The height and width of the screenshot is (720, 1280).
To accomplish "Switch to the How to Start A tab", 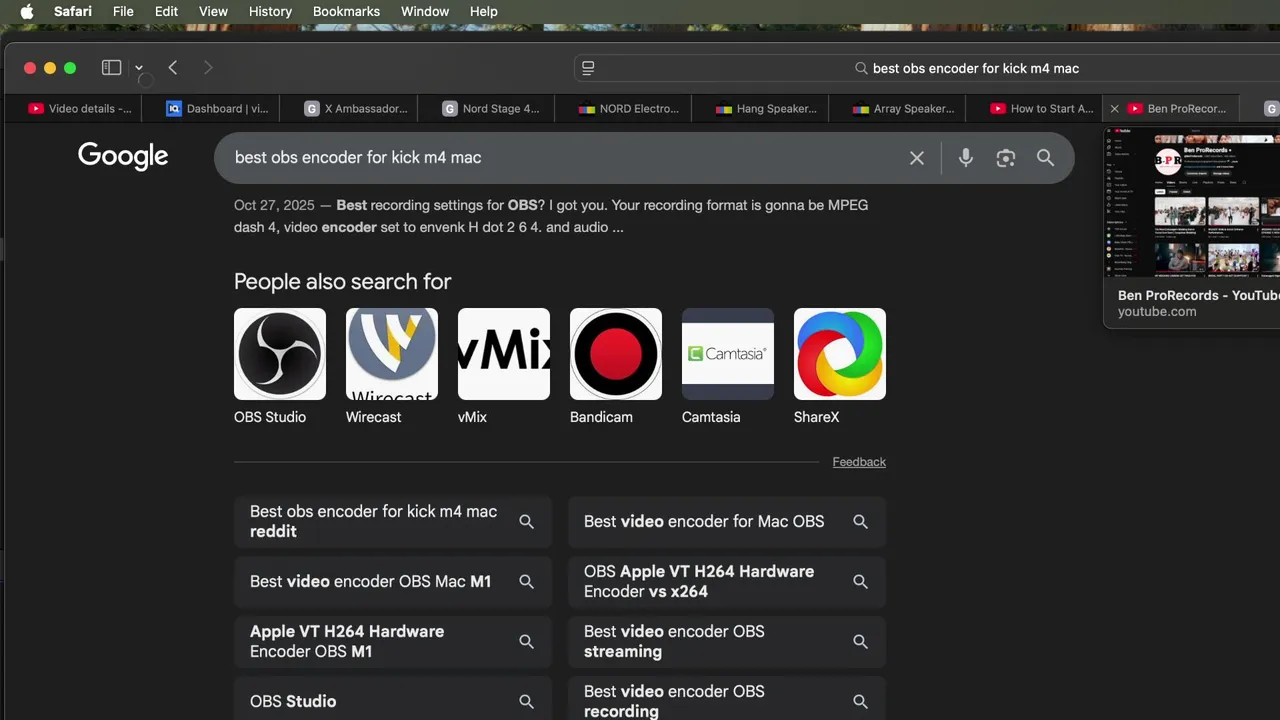I will [x=1042, y=109].
